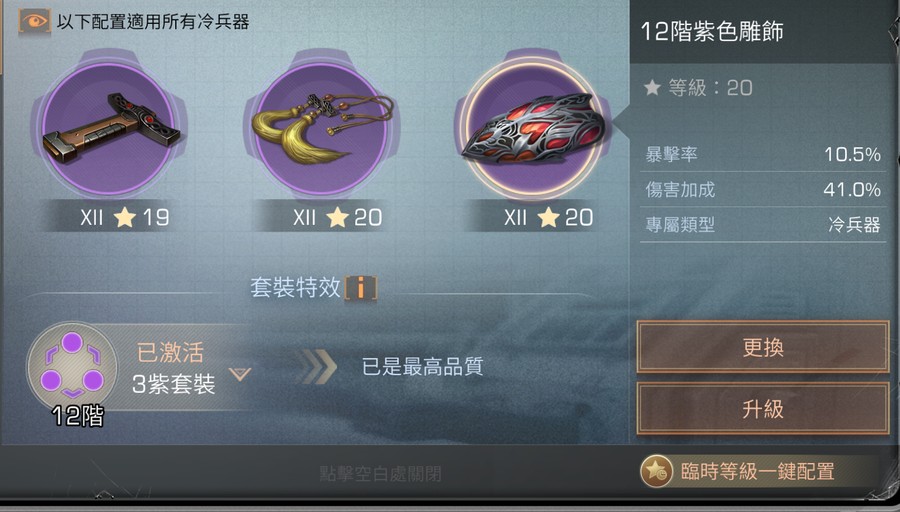Select the golden tassel accessory
This screenshot has height=512, width=900.
coord(321,129)
